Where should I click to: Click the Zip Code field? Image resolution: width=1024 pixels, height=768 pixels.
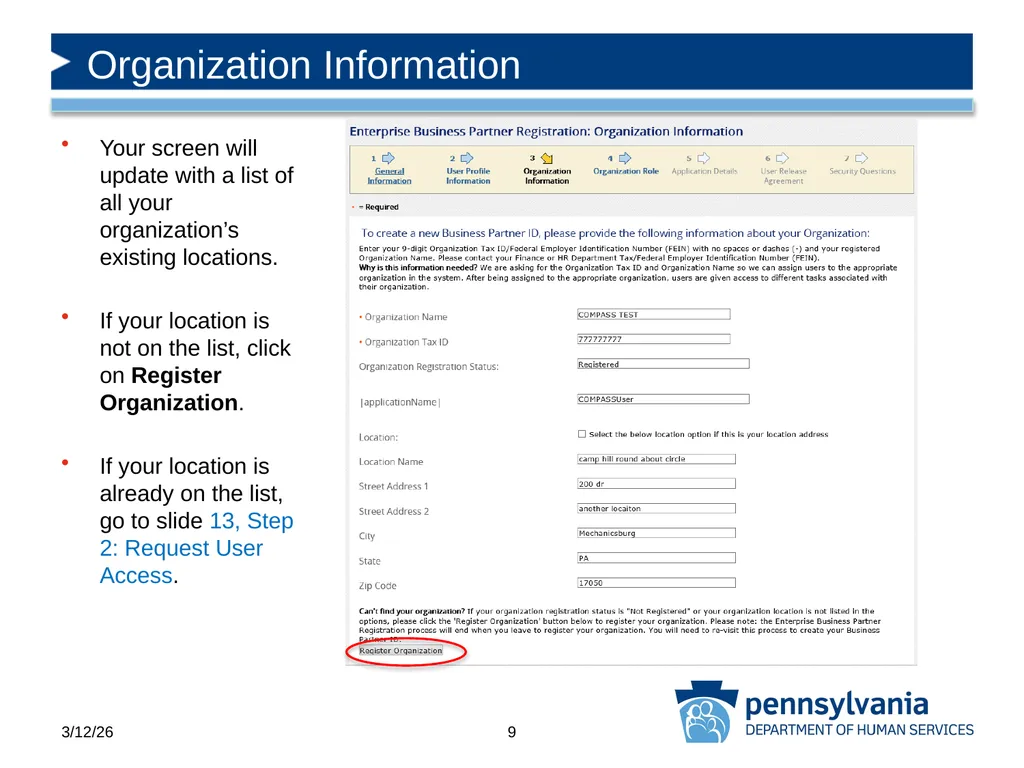656,583
